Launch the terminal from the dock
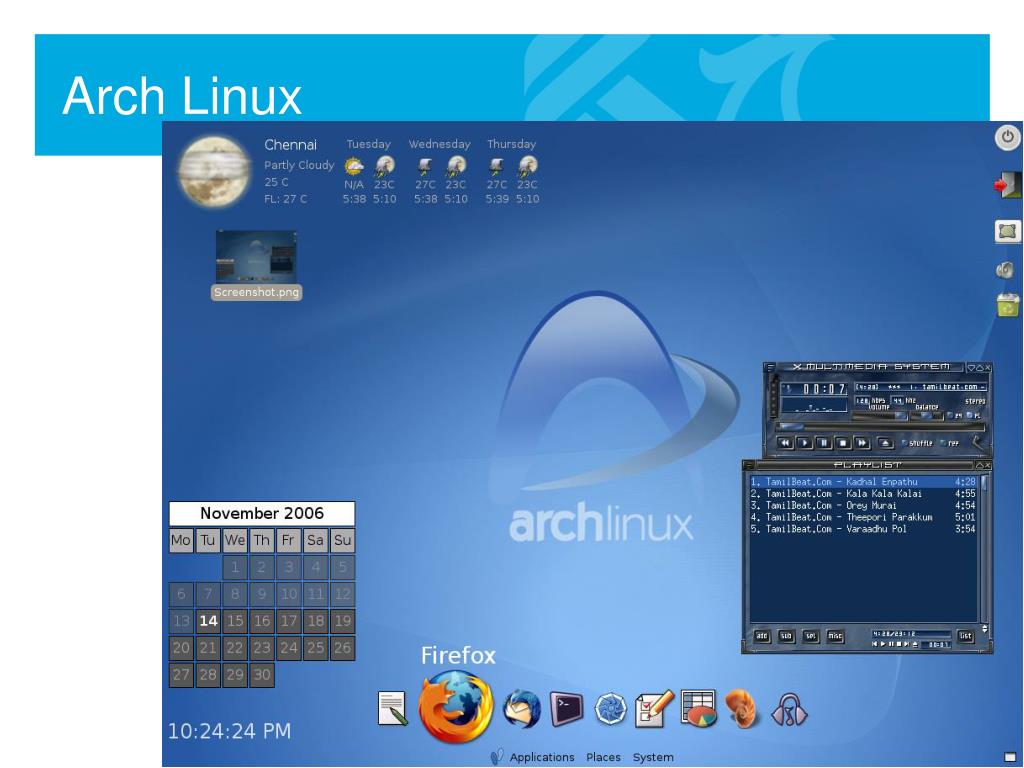 point(566,709)
